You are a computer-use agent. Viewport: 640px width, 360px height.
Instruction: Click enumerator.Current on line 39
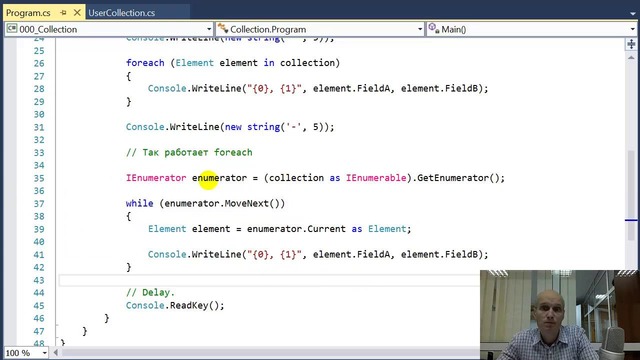[x=296, y=229]
